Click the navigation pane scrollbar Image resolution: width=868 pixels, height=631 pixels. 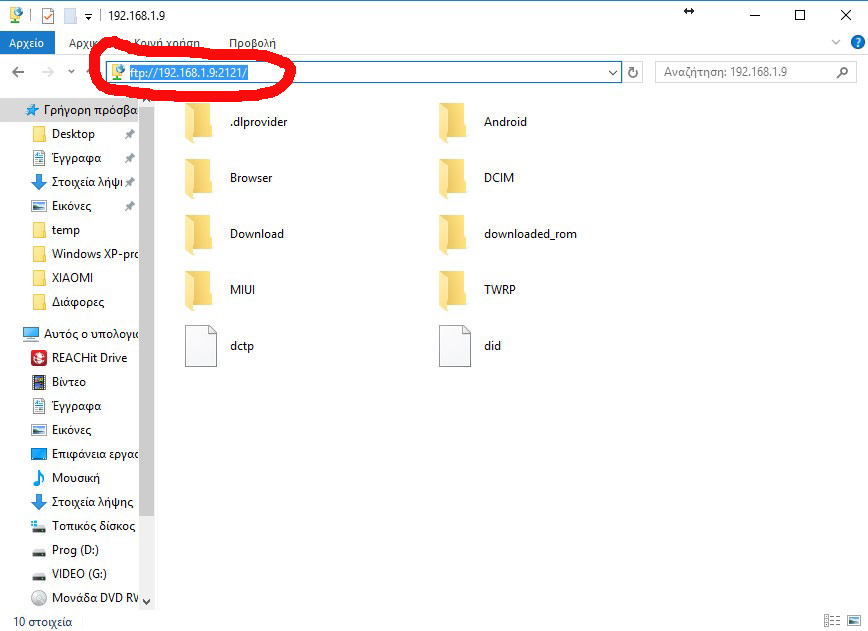coord(147,310)
